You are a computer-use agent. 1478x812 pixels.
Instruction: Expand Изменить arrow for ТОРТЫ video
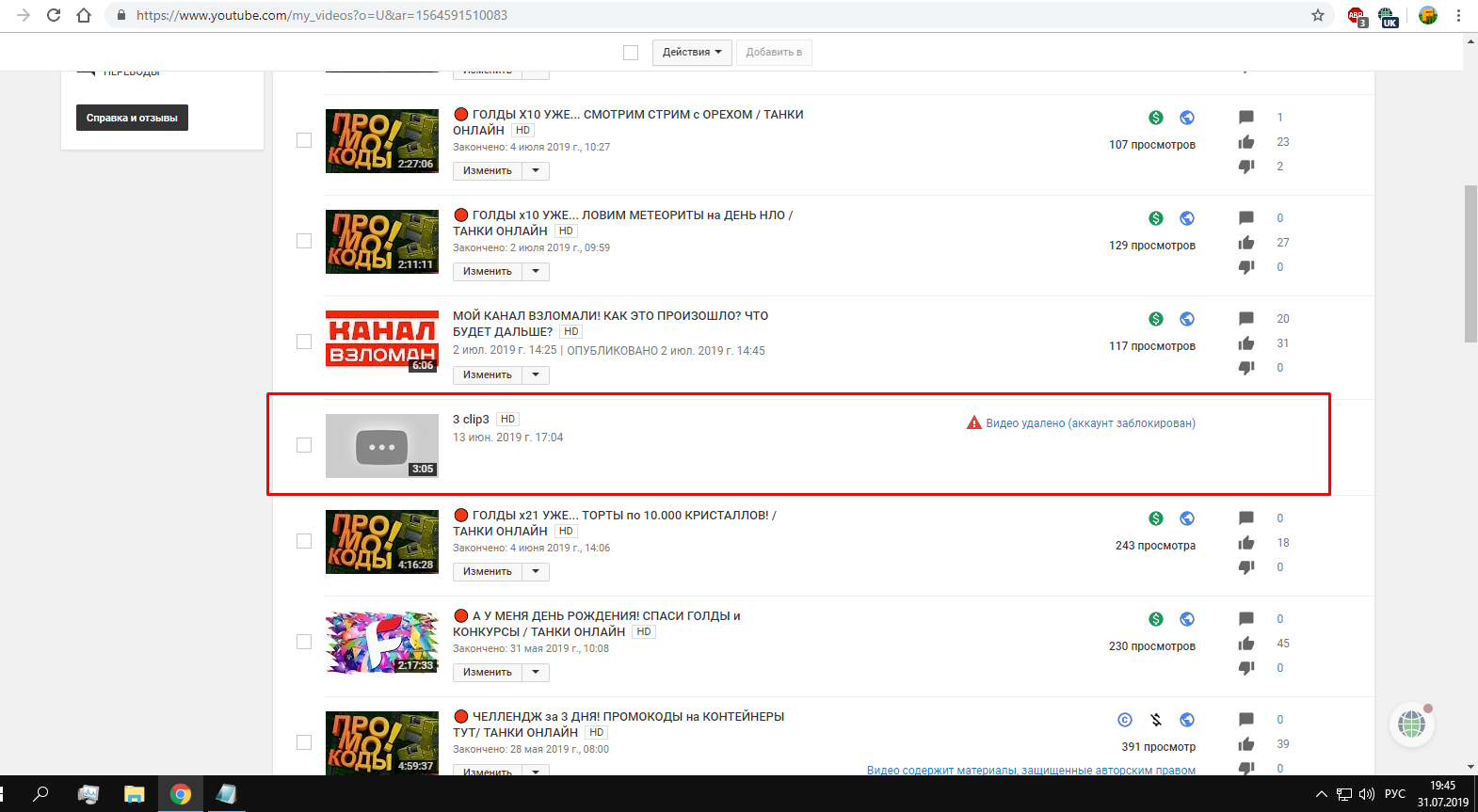536,572
